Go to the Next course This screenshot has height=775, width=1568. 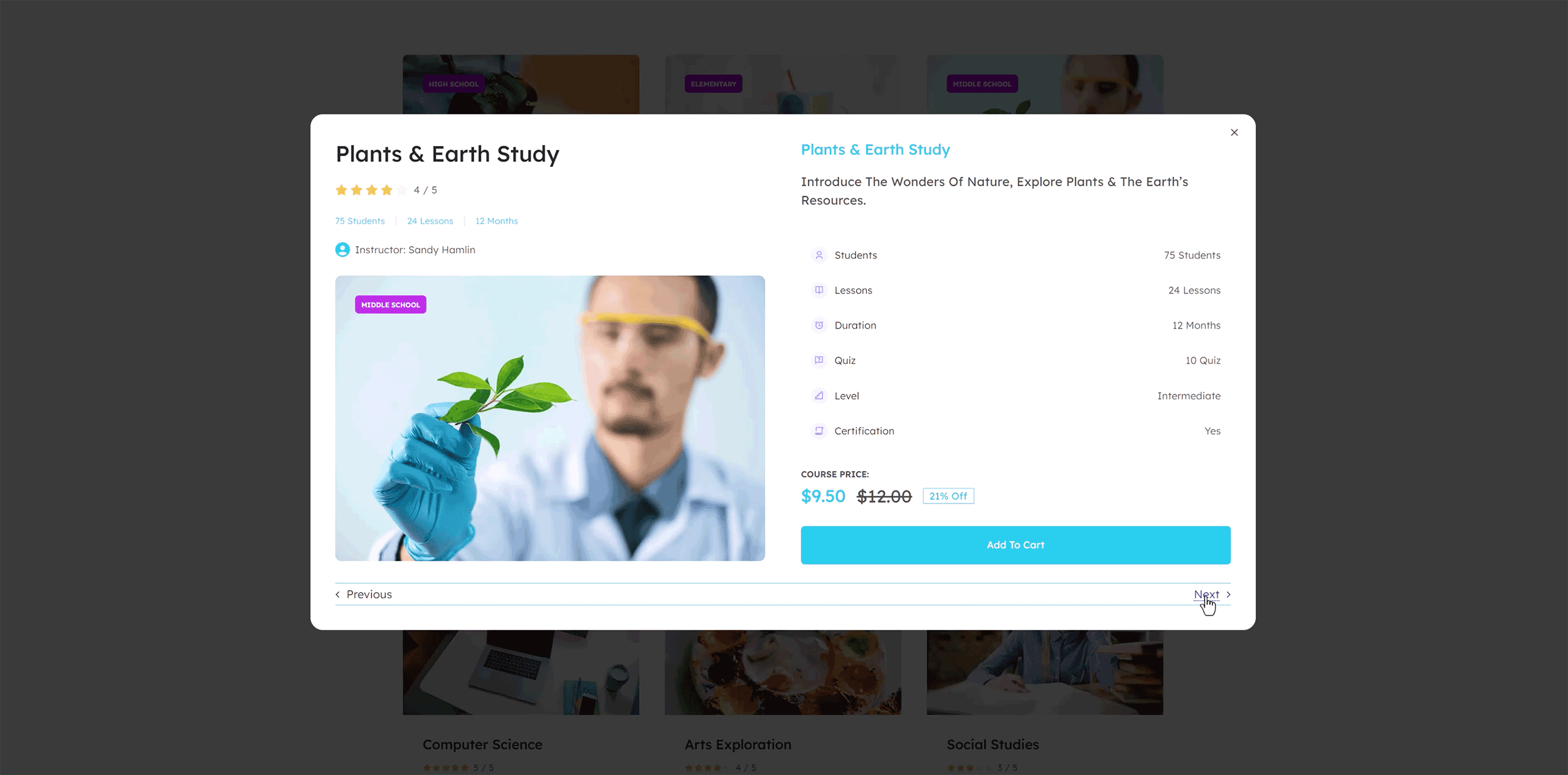[1206, 594]
